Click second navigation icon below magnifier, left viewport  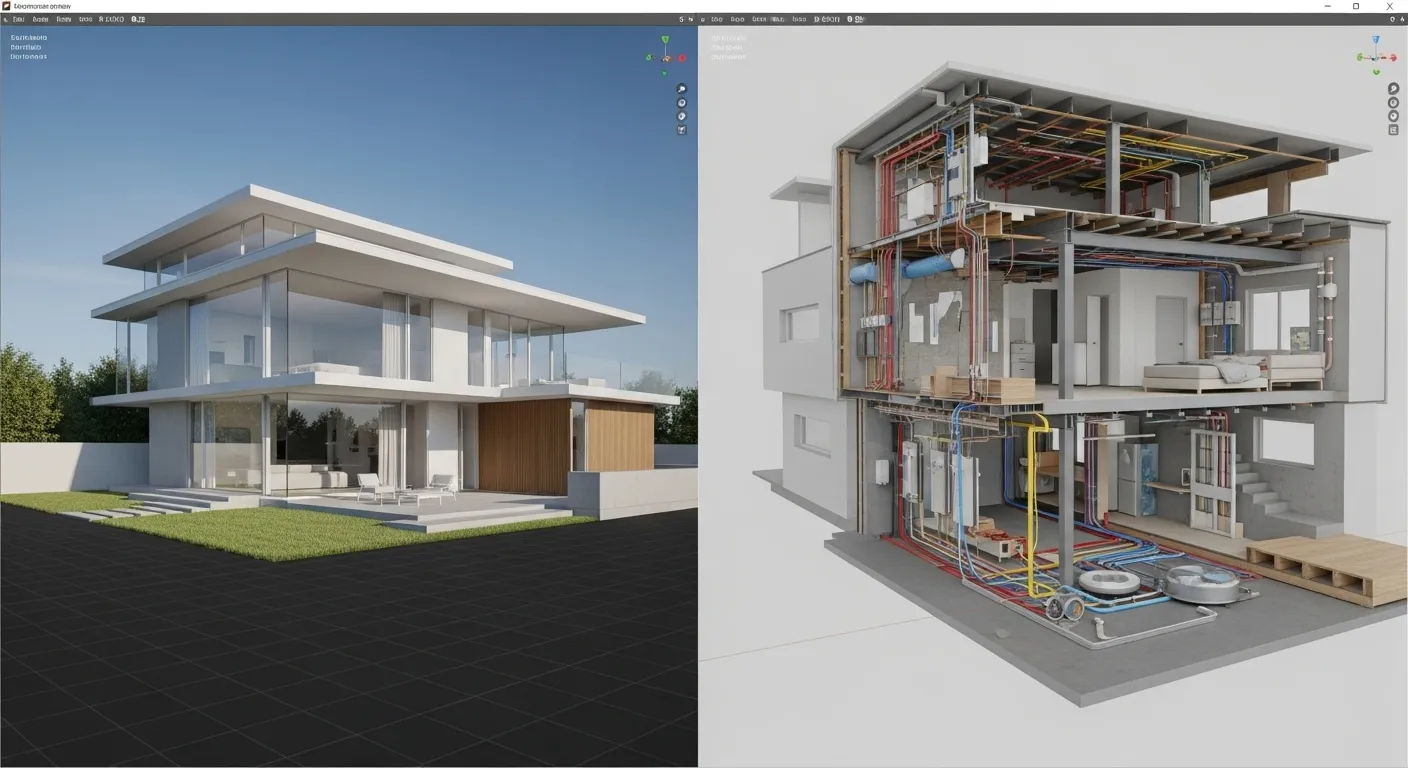[x=682, y=103]
